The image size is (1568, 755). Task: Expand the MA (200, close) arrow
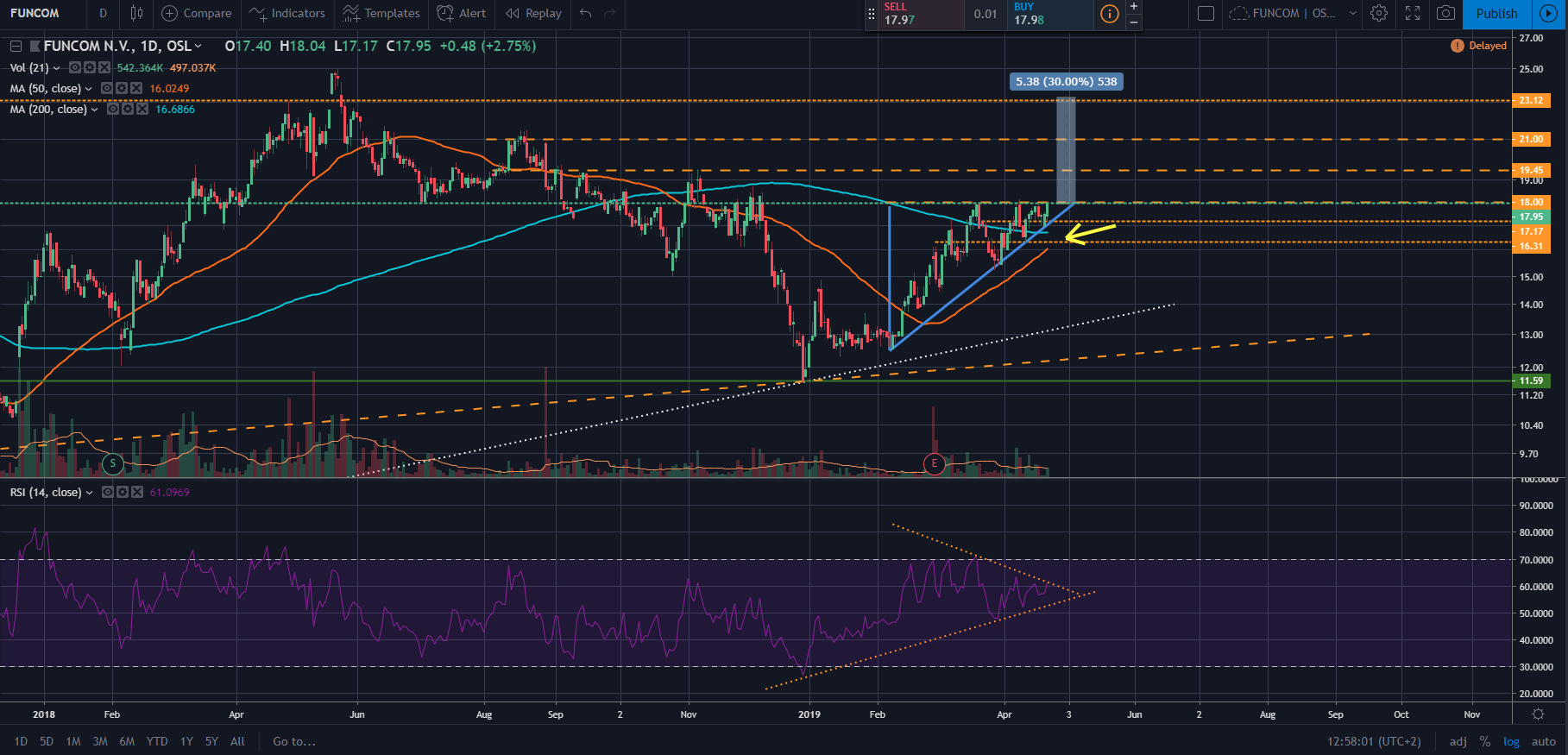95,109
